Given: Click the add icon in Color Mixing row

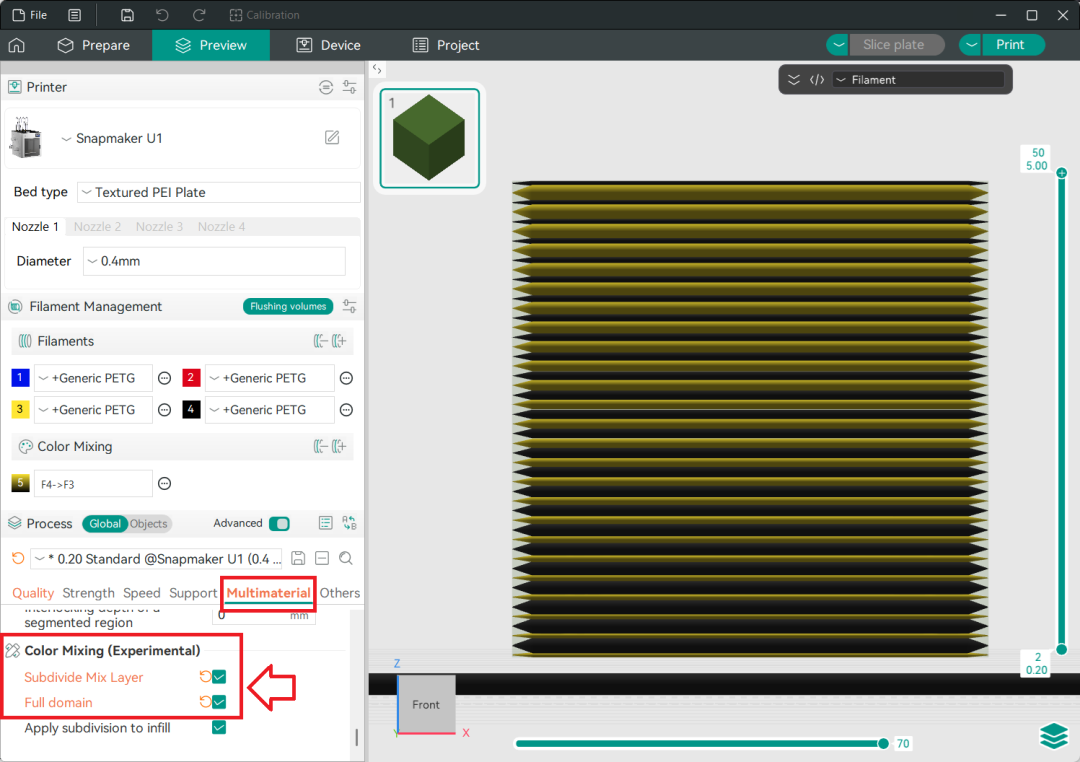Looking at the screenshot, I should tap(339, 446).
